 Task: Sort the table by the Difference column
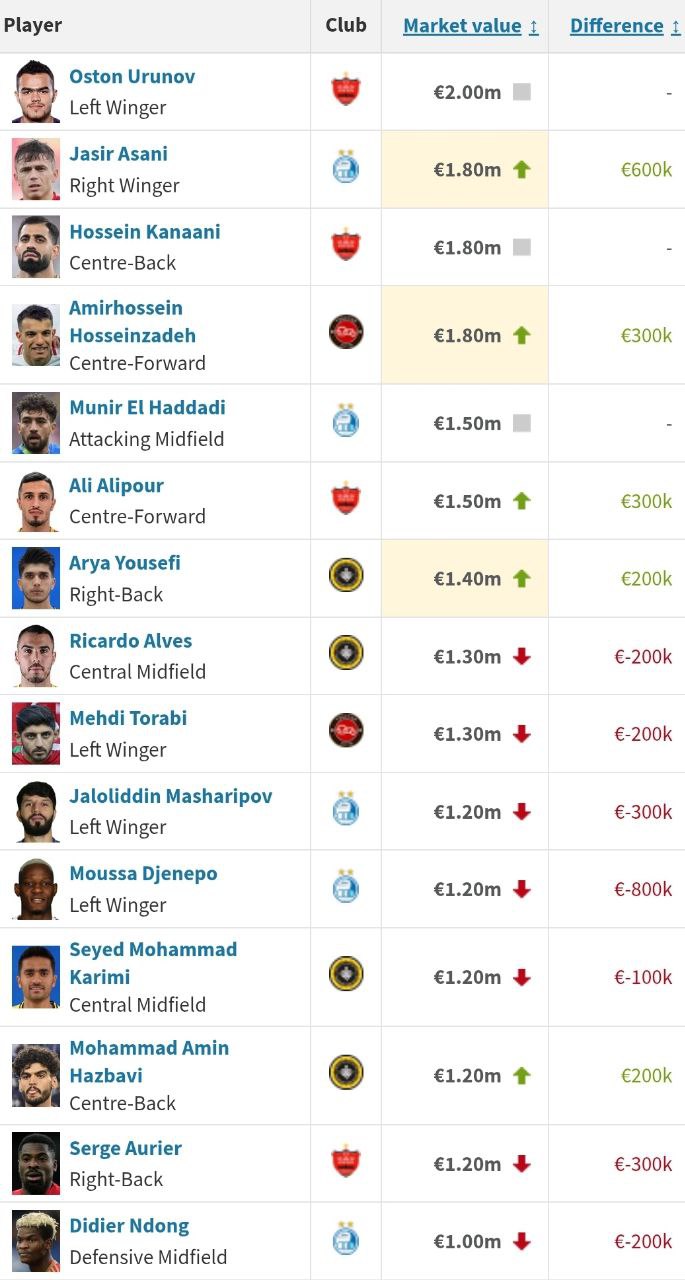(x=617, y=26)
